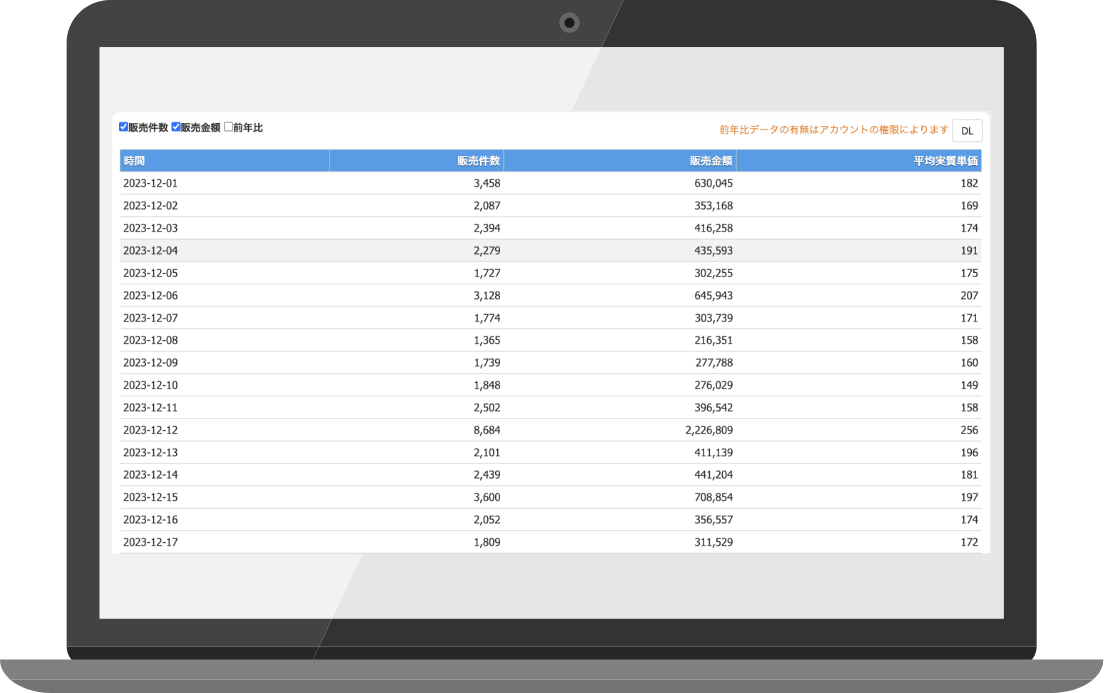Click average unit price 256
The image size is (1104, 693).
click(968, 430)
